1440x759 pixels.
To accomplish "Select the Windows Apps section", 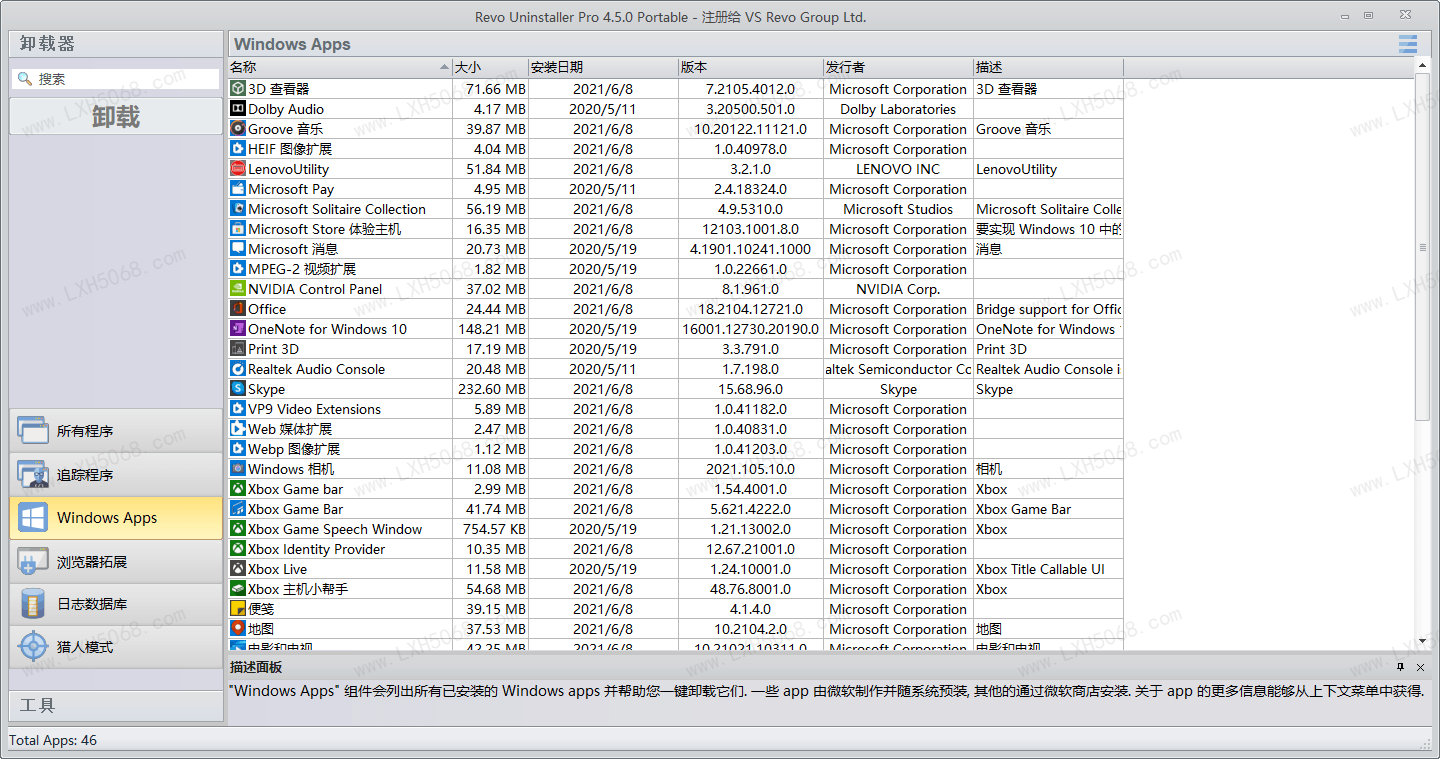I will (x=116, y=518).
